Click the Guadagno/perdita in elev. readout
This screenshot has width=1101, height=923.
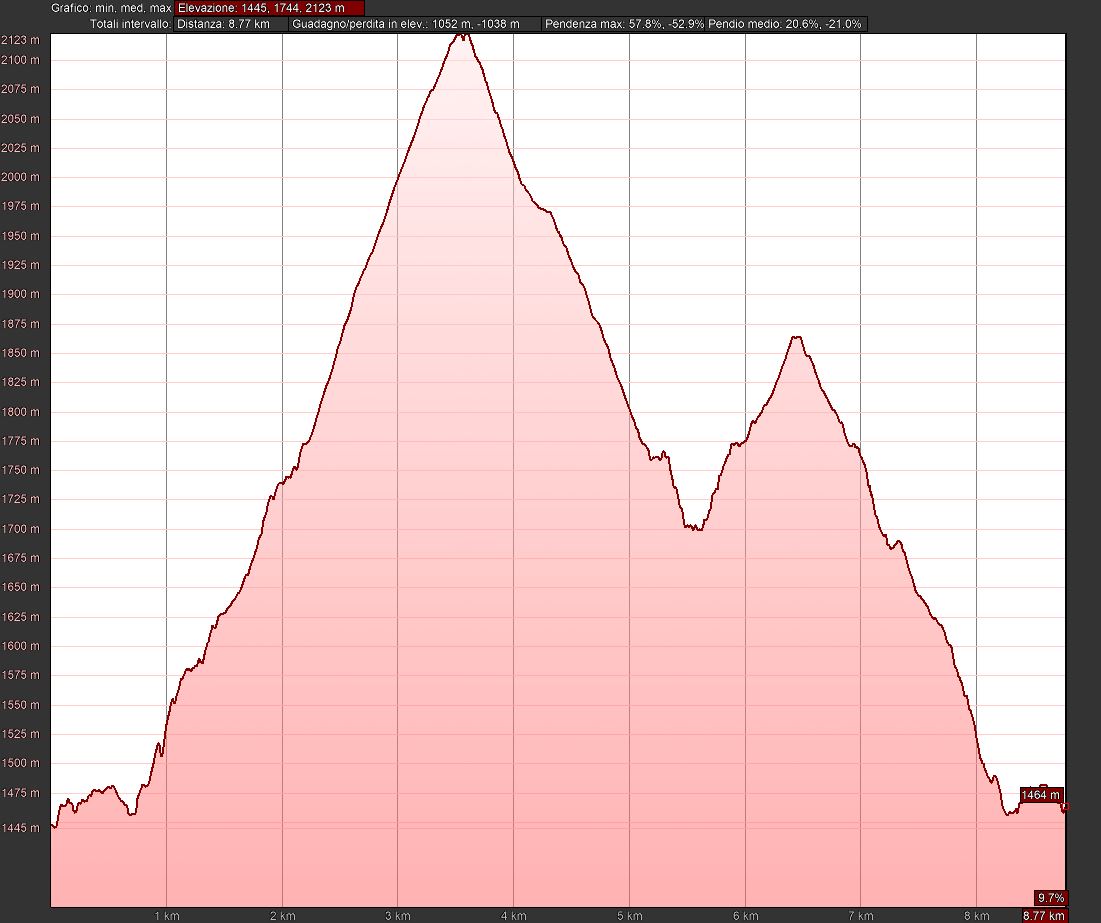[416, 24]
